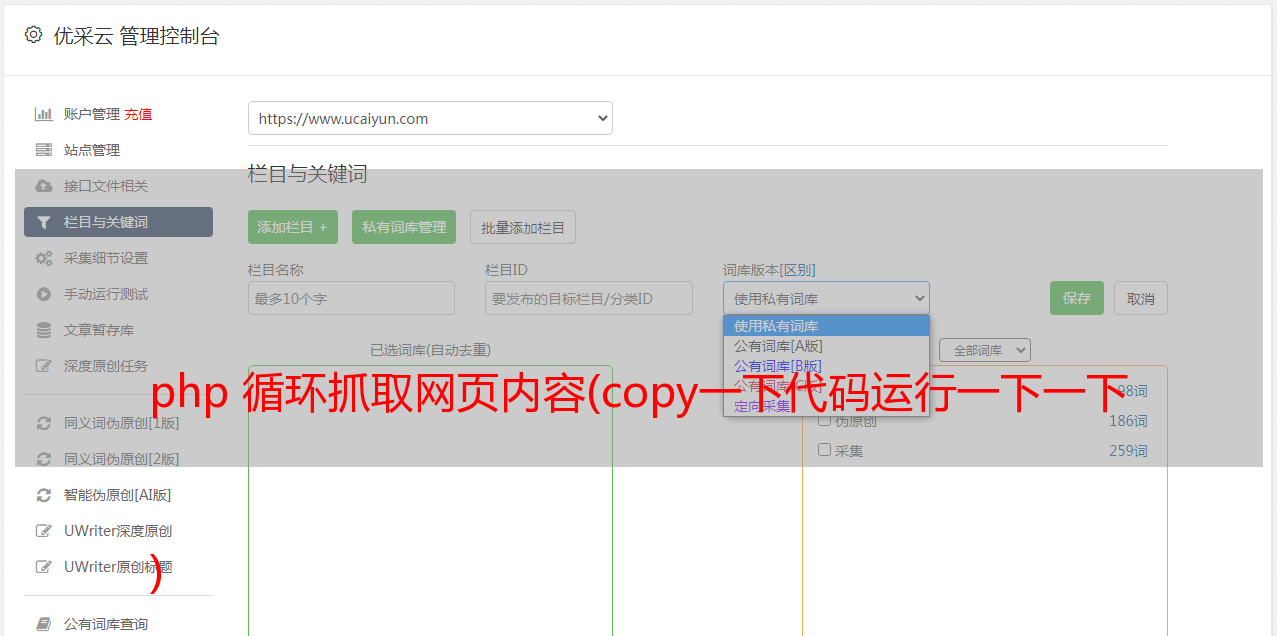Click the database icon for 文章暂存库

(44, 330)
